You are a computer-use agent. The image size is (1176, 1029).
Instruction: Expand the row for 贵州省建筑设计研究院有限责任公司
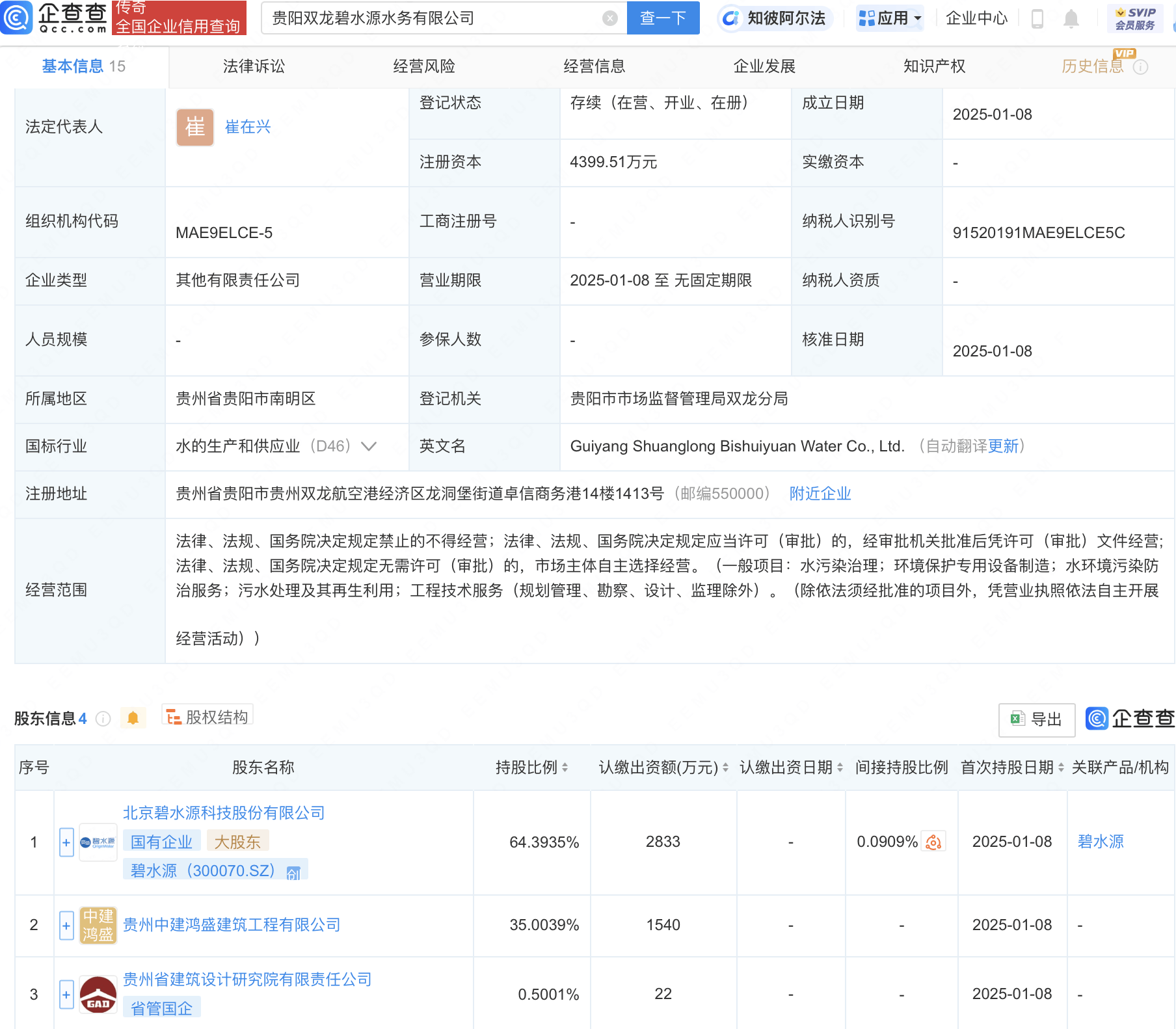[66, 995]
